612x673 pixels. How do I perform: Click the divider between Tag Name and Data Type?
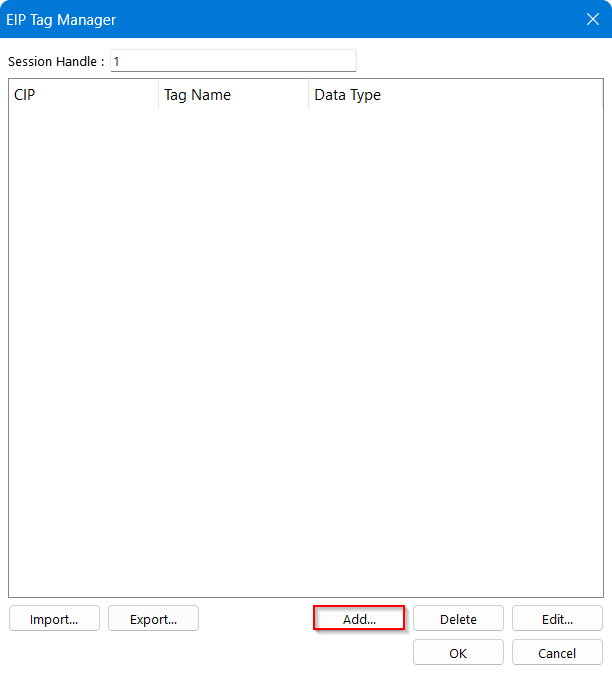tap(309, 94)
